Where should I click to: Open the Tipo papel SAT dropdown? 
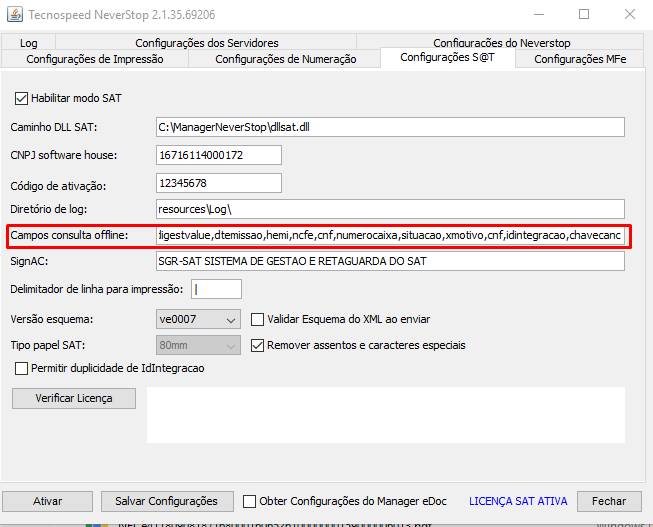[x=198, y=345]
